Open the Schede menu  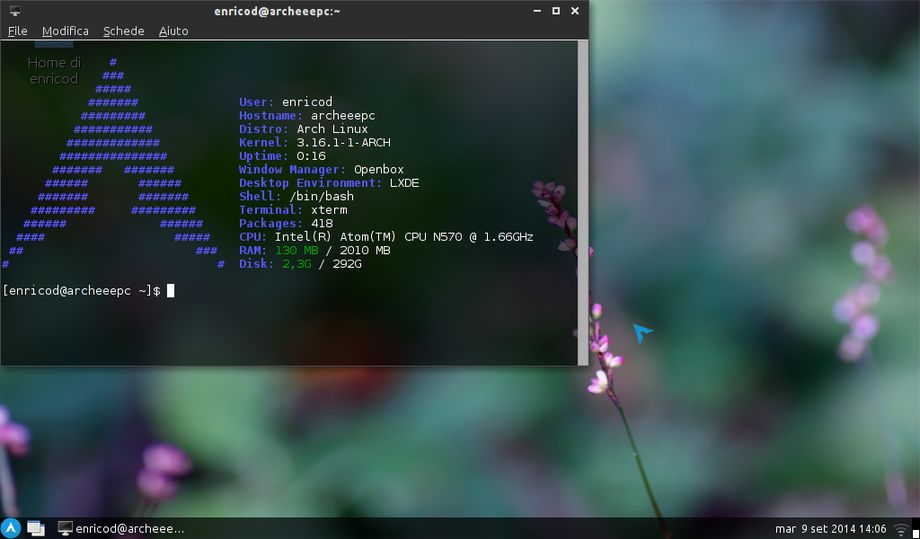(123, 31)
